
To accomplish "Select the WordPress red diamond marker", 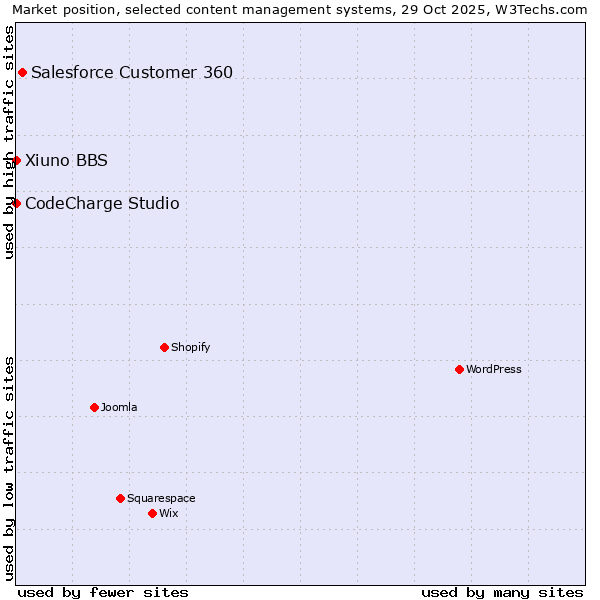I will [459, 369].
